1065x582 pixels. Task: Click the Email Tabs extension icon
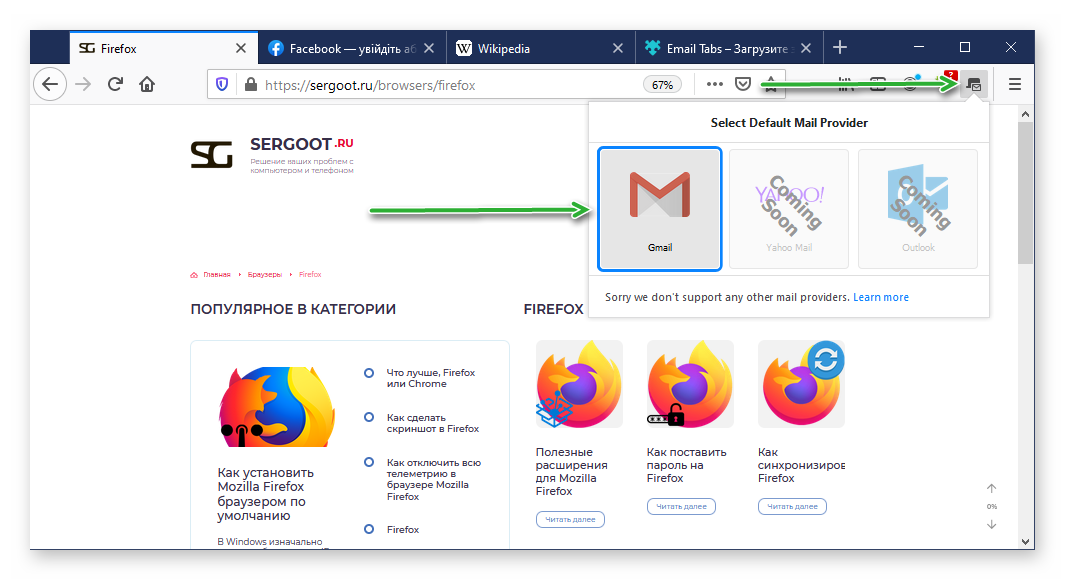pos(974,84)
